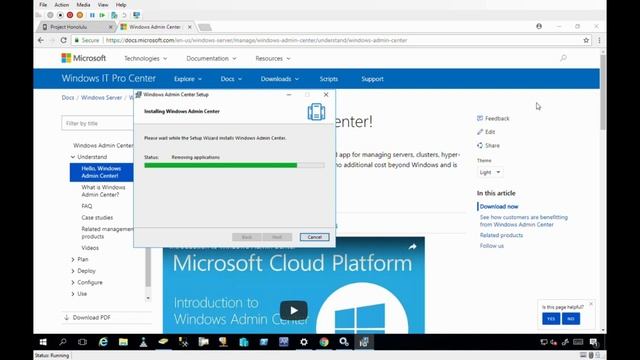Go back in the Chrome browser
The width and height of the screenshot is (640, 360).
pos(41,40)
